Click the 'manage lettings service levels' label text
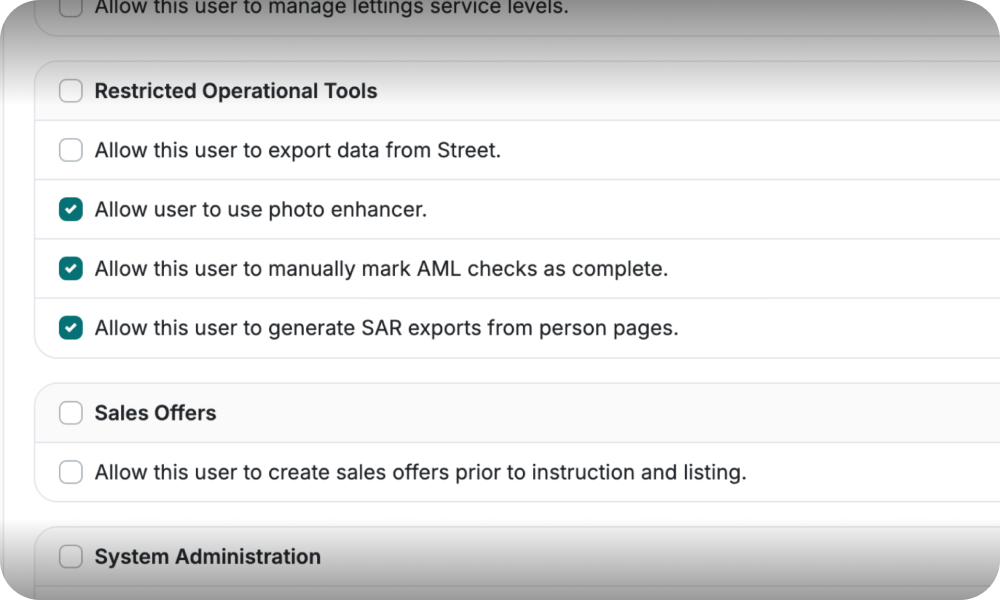 (331, 9)
